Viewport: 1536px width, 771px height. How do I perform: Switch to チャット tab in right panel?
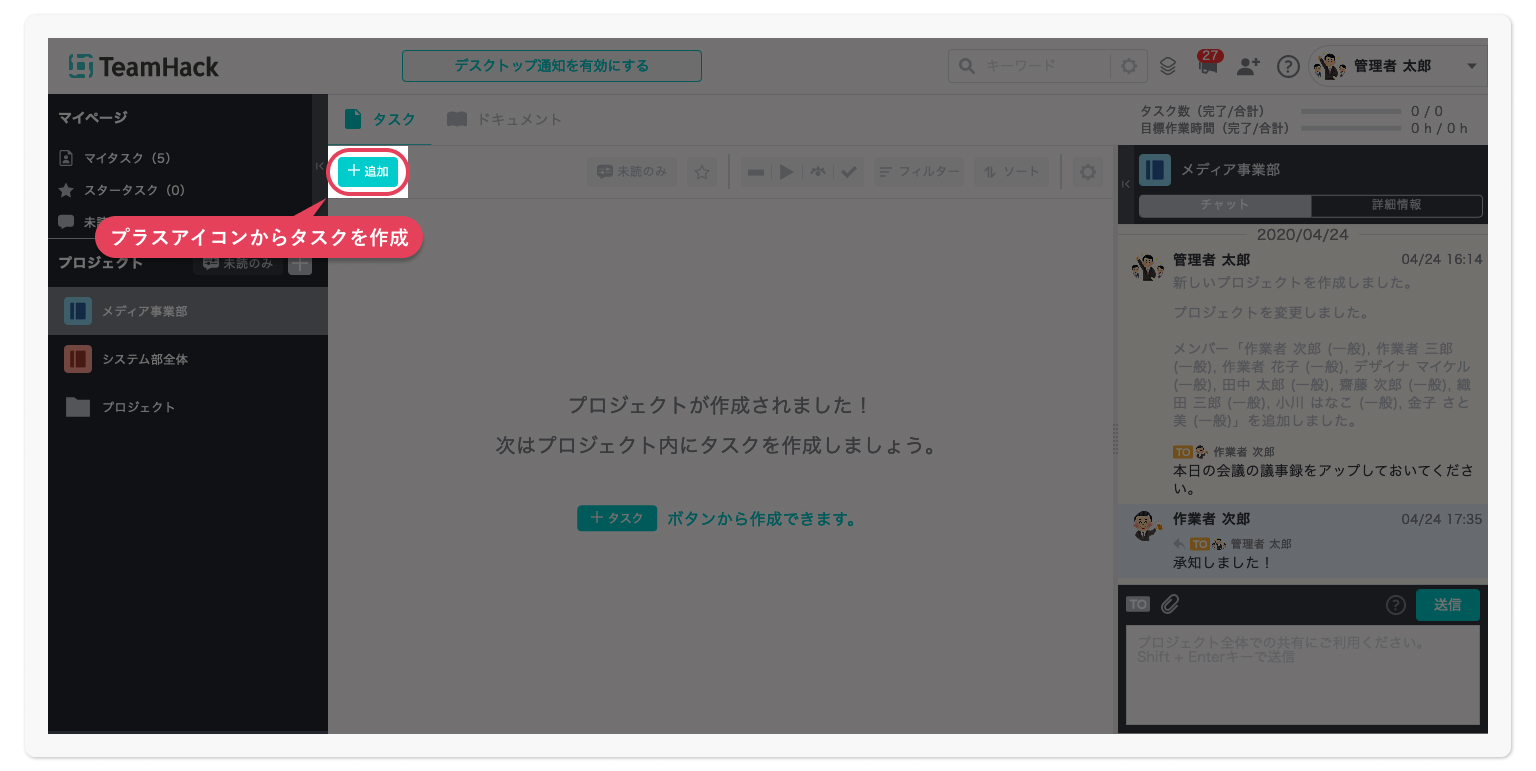click(x=1225, y=204)
